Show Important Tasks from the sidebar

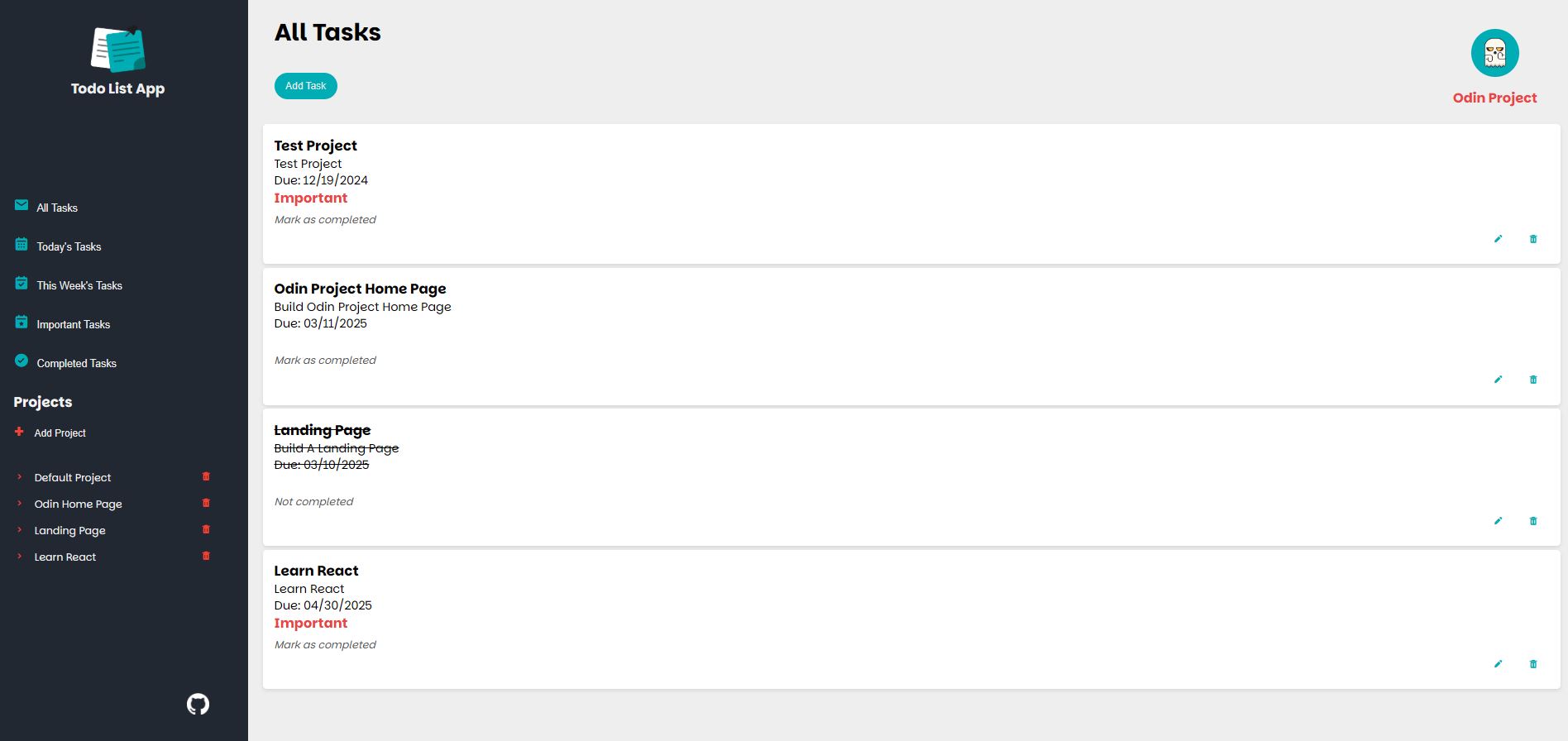(73, 324)
